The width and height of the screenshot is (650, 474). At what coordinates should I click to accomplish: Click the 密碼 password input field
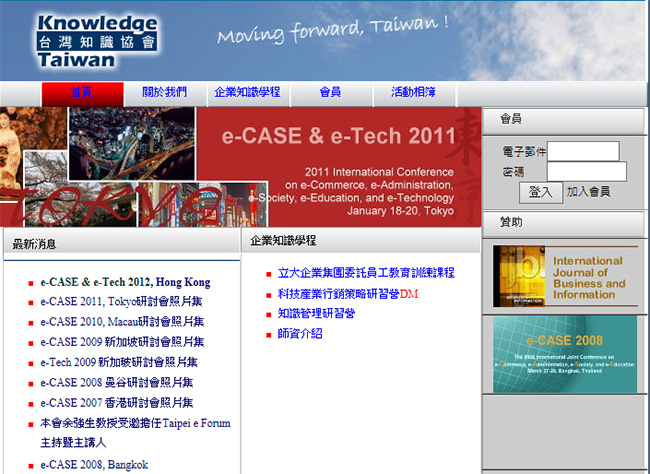(x=586, y=172)
